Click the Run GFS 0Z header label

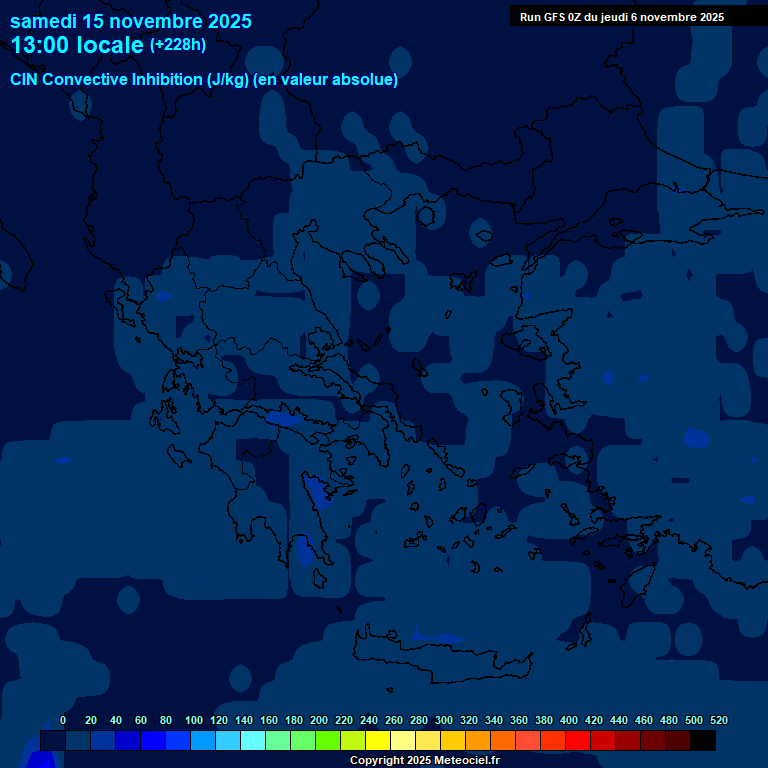621,17
